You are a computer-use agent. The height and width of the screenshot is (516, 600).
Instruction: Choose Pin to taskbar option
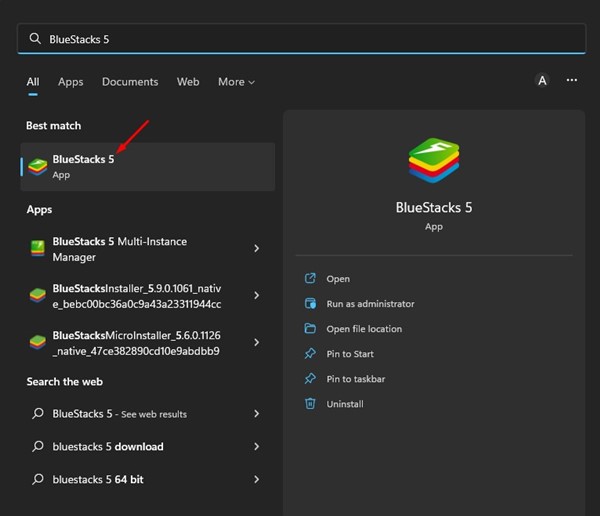(355, 379)
